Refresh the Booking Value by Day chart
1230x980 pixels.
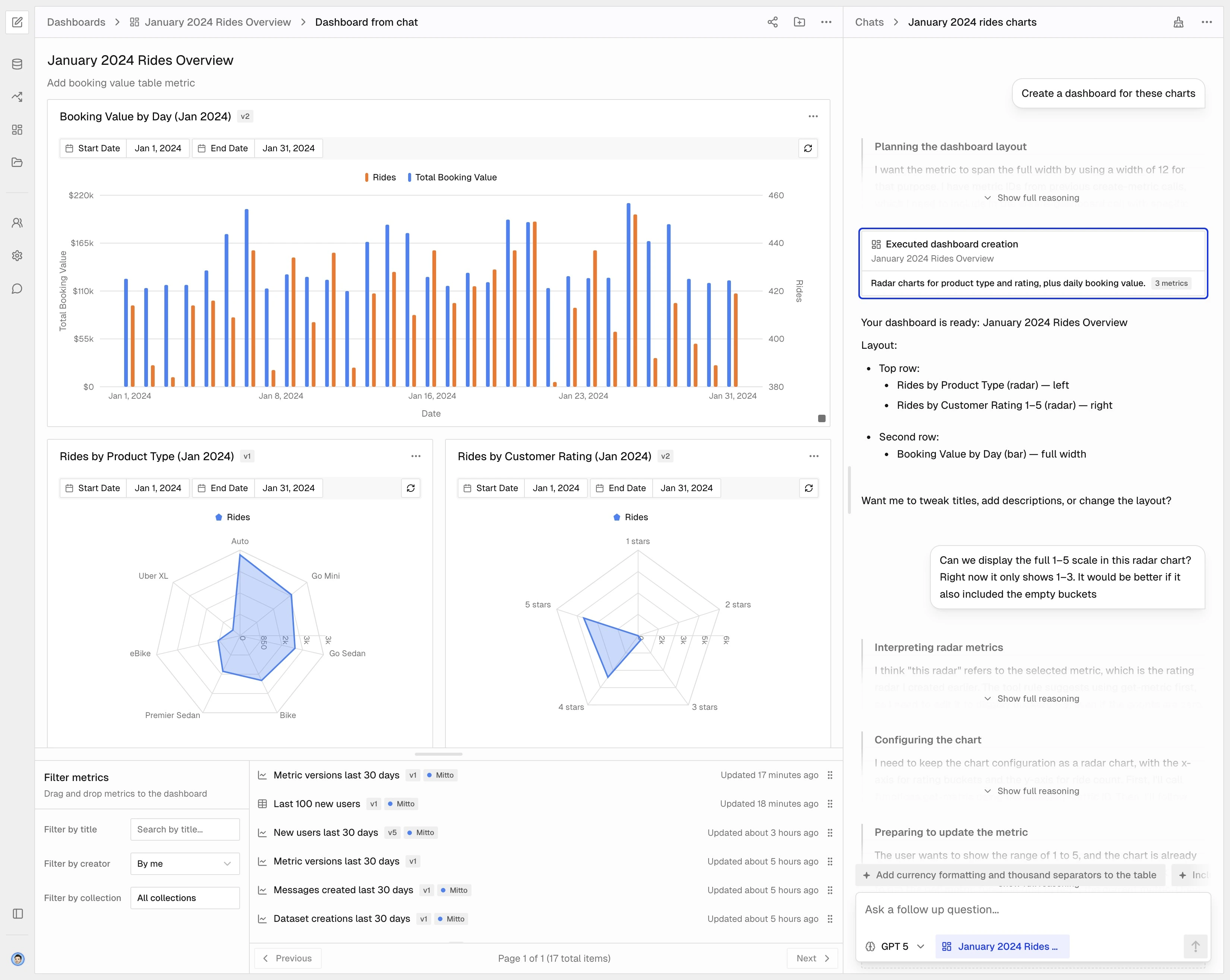tap(808, 148)
